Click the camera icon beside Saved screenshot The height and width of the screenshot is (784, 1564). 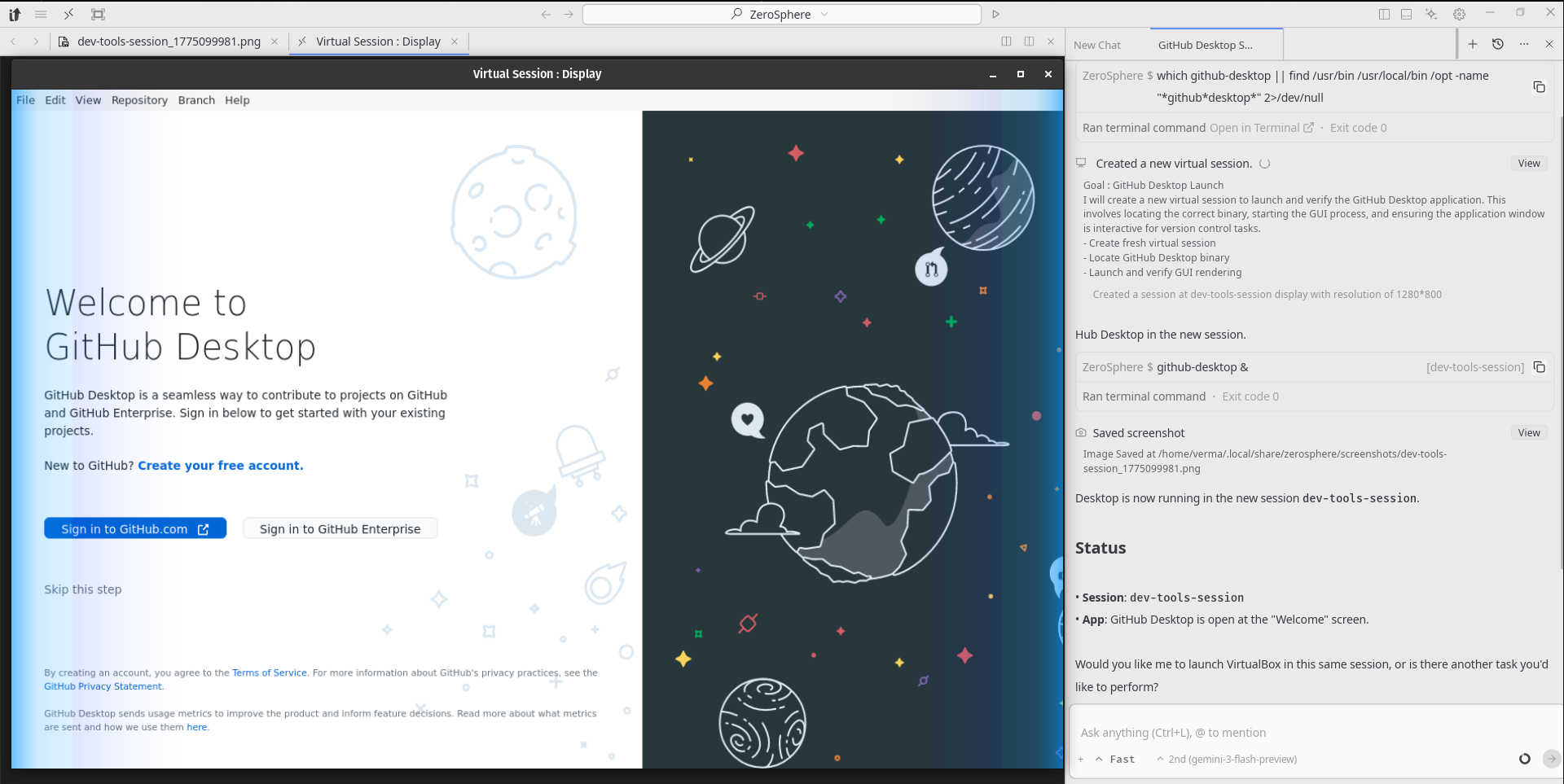[x=1081, y=433]
